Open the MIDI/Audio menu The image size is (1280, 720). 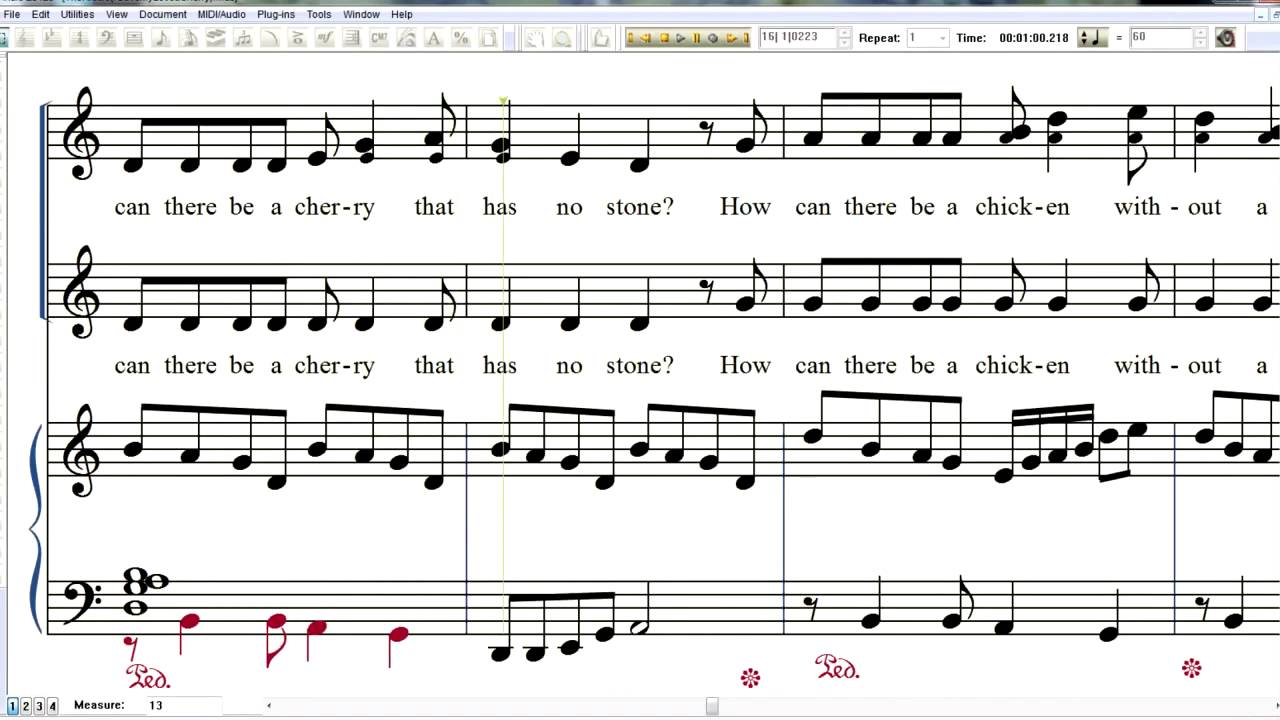tap(222, 14)
